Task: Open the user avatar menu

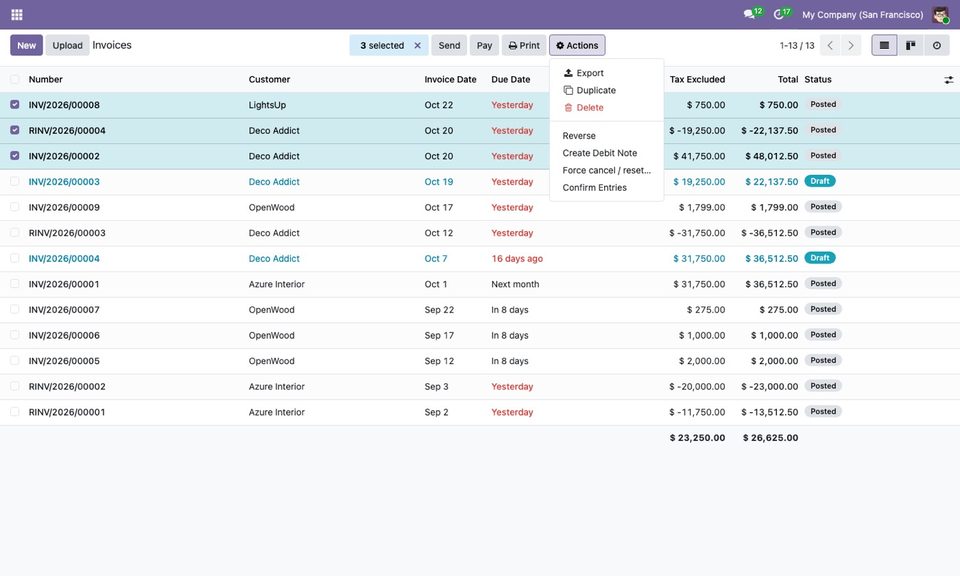Action: pyautogui.click(x=940, y=14)
